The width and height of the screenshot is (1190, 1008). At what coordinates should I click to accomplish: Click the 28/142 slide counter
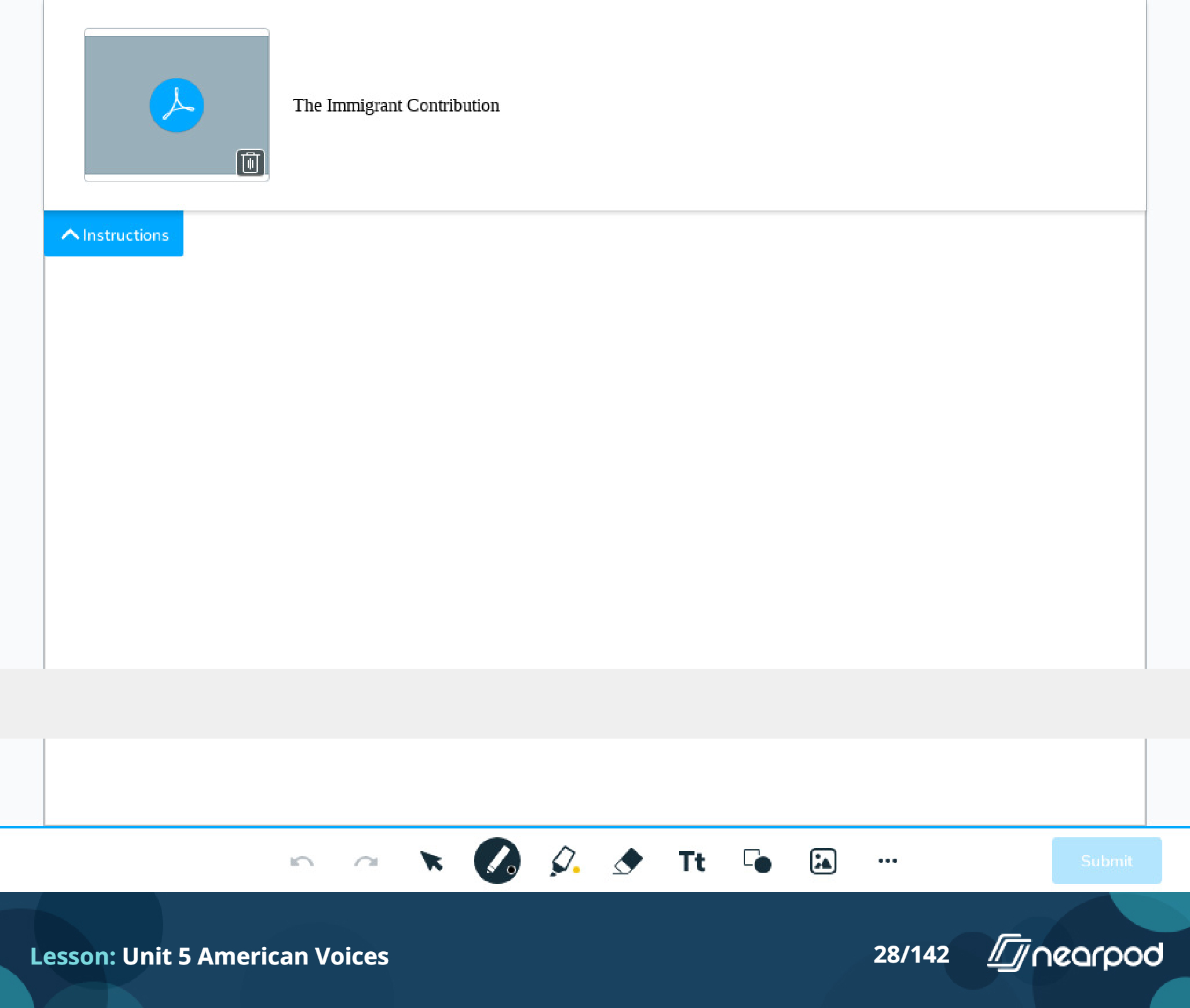(x=911, y=954)
